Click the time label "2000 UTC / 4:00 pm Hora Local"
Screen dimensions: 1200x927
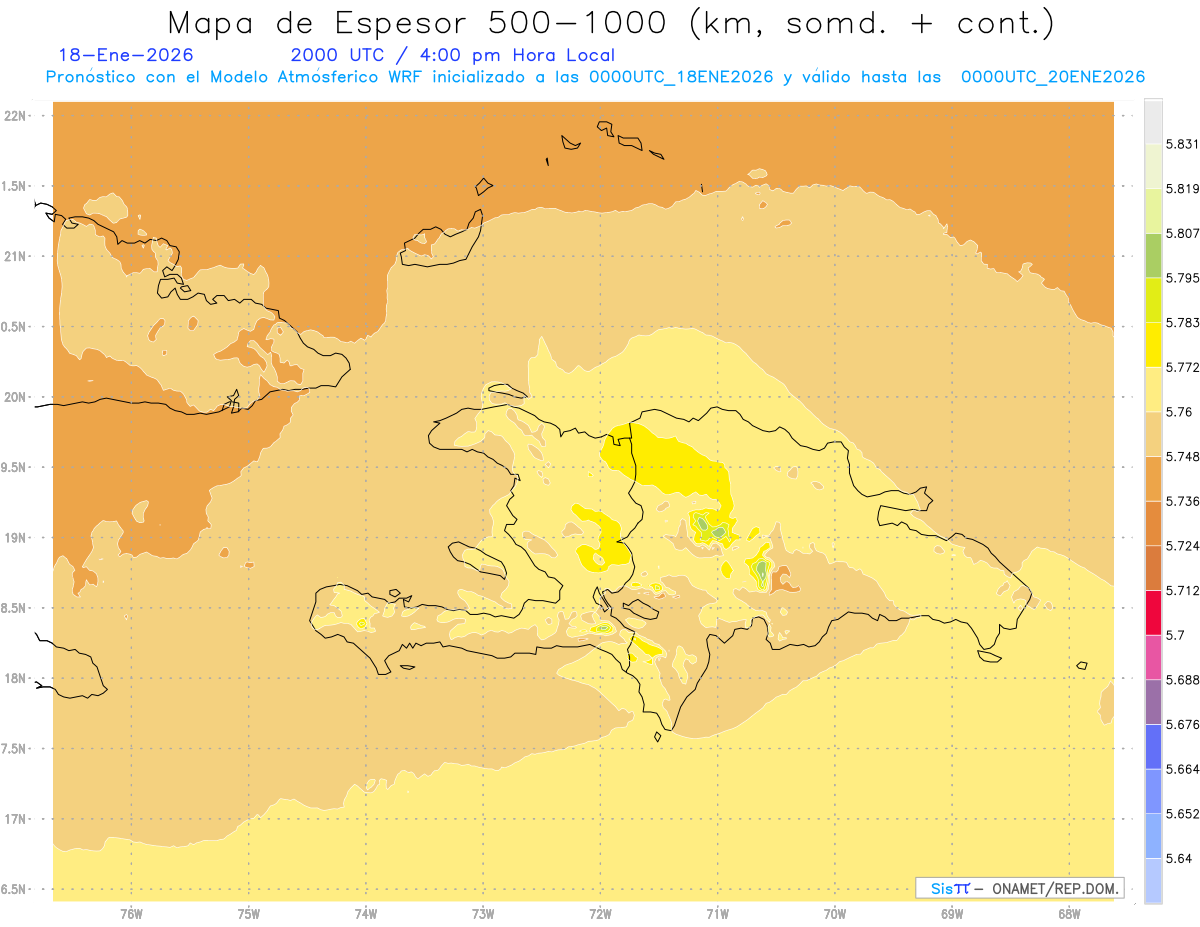(x=453, y=56)
